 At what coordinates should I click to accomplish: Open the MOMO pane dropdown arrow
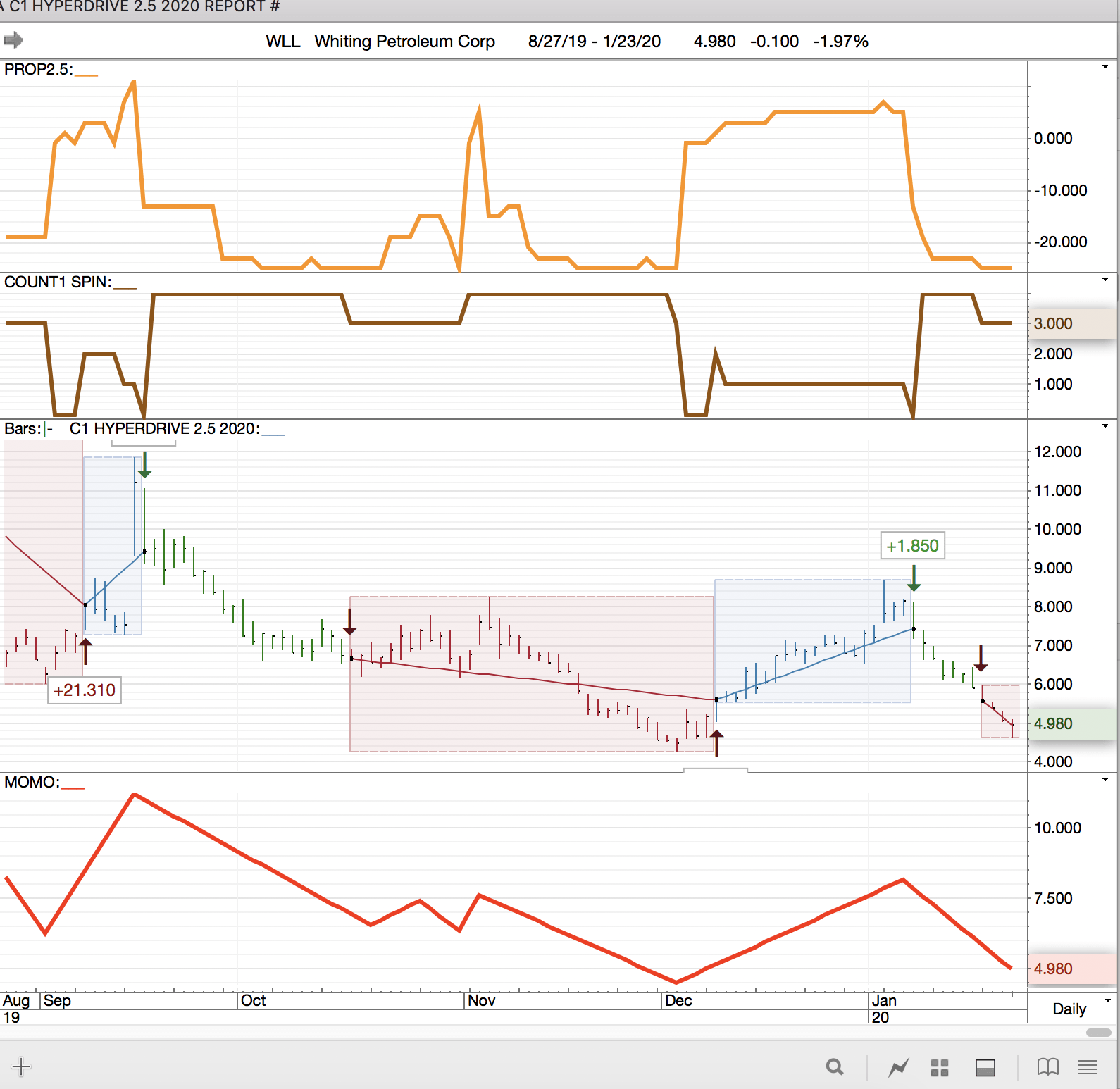tap(1105, 780)
